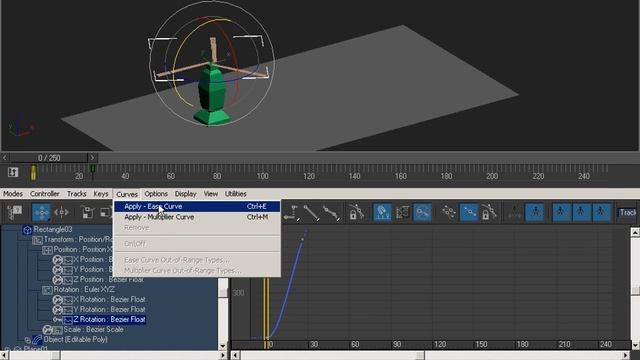Open the Filters tool in Track View toolbar
The image size is (640, 360).
15,212
